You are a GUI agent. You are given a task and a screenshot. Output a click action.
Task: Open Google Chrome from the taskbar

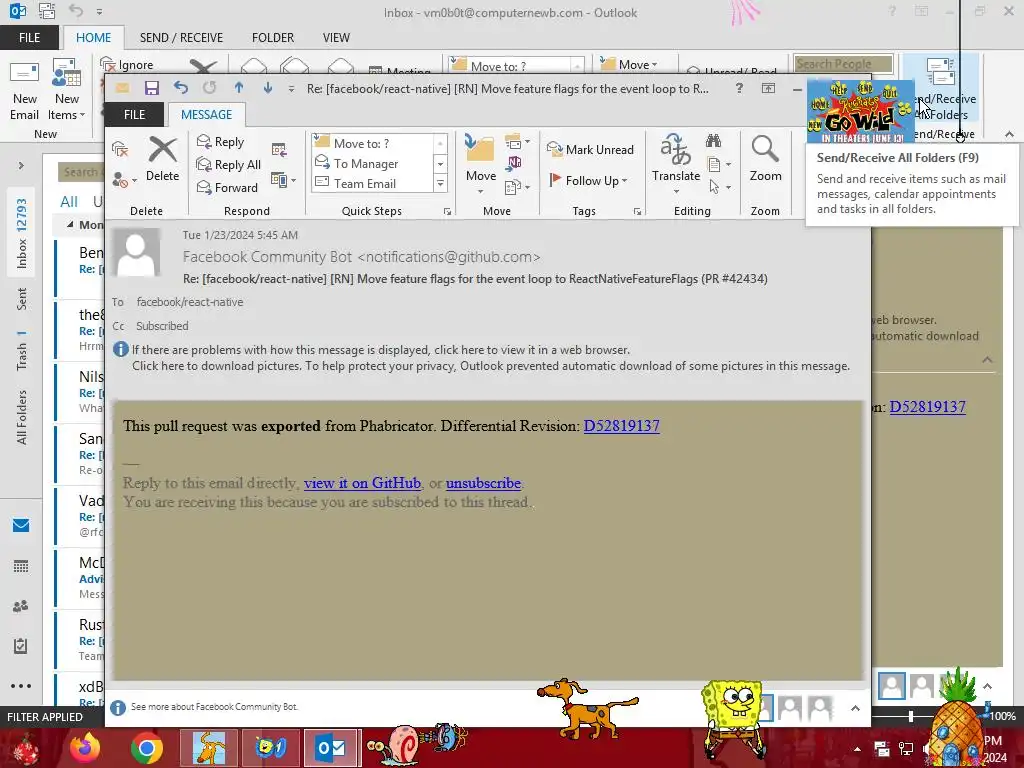[146, 748]
